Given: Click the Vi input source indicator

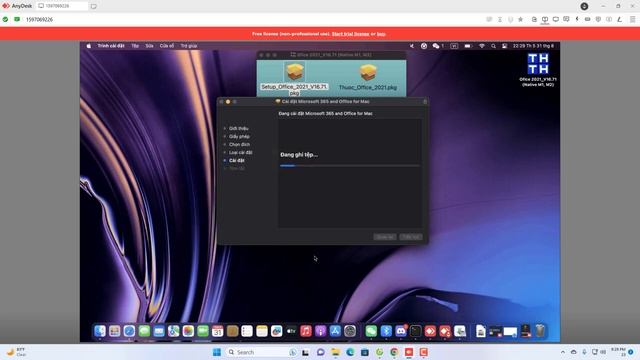Looking at the screenshot, I should pyautogui.click(x=454, y=46).
